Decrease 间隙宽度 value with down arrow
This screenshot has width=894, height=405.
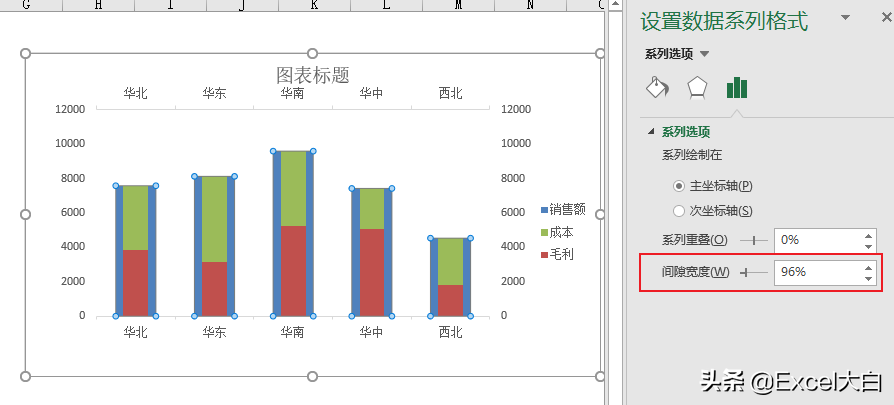pyautogui.click(x=868, y=279)
